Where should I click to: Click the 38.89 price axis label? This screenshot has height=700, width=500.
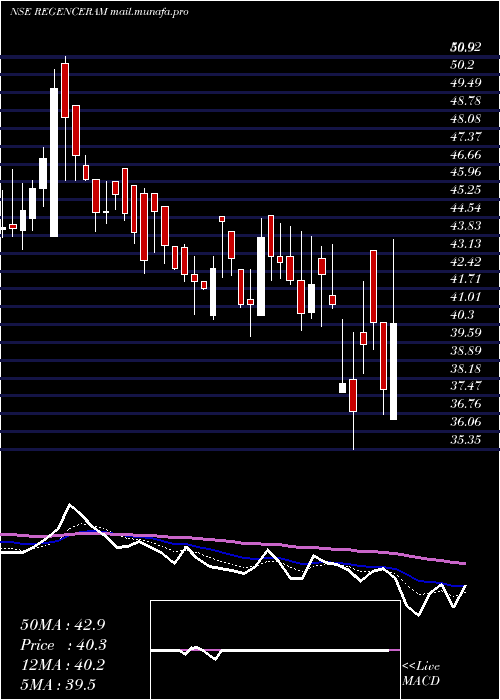click(466, 351)
